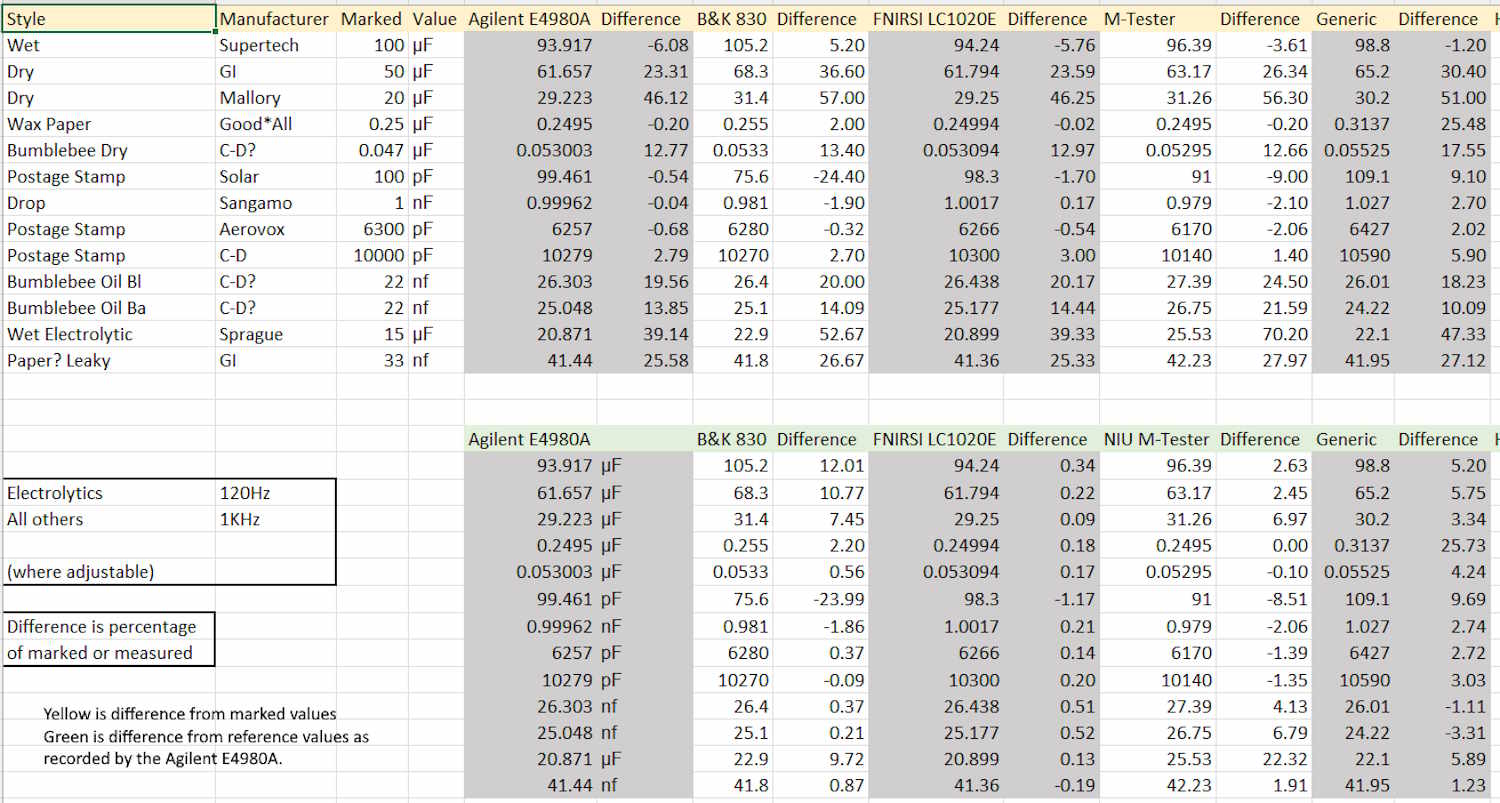Select the Wax Paper style cell
Viewport: 1500px width, 803px height.
[50, 124]
